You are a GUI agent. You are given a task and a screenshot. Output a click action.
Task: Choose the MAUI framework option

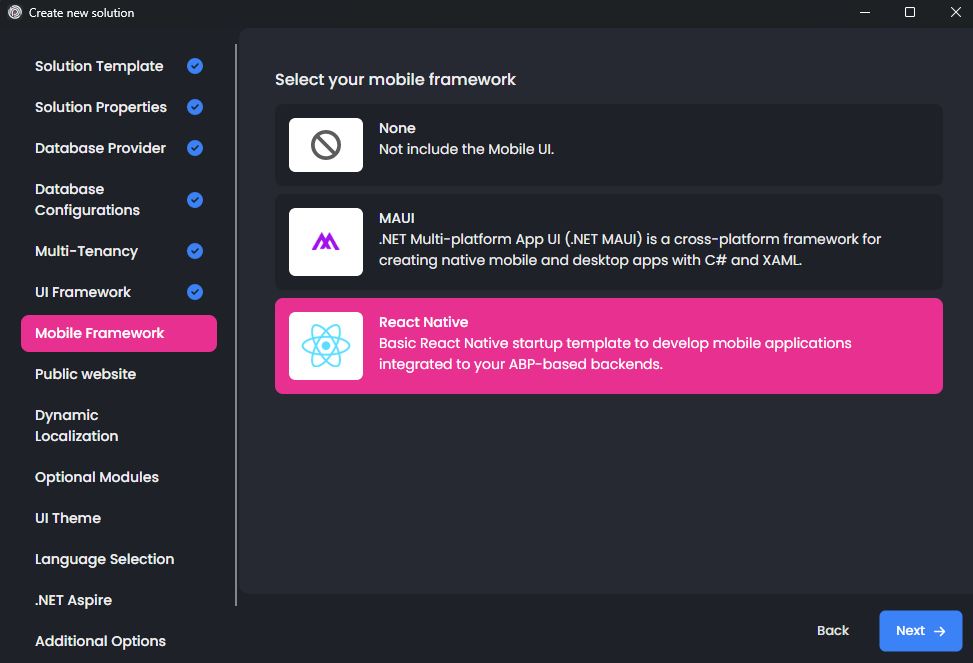(x=608, y=241)
